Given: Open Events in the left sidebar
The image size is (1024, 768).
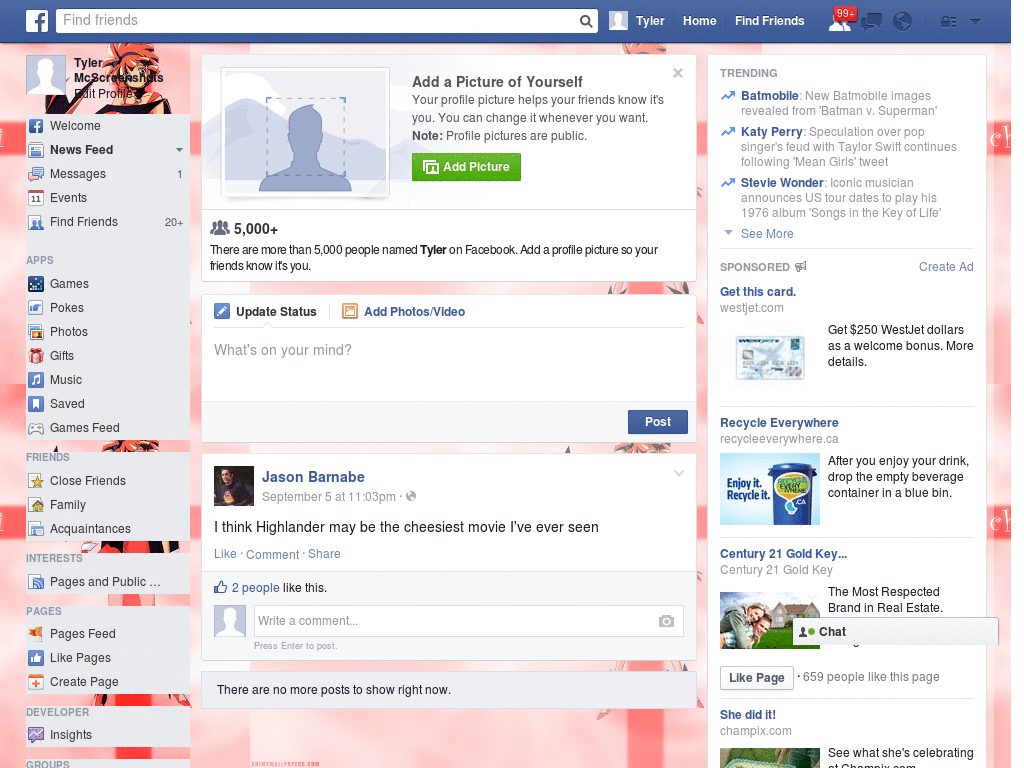Looking at the screenshot, I should pyautogui.click(x=68, y=198).
